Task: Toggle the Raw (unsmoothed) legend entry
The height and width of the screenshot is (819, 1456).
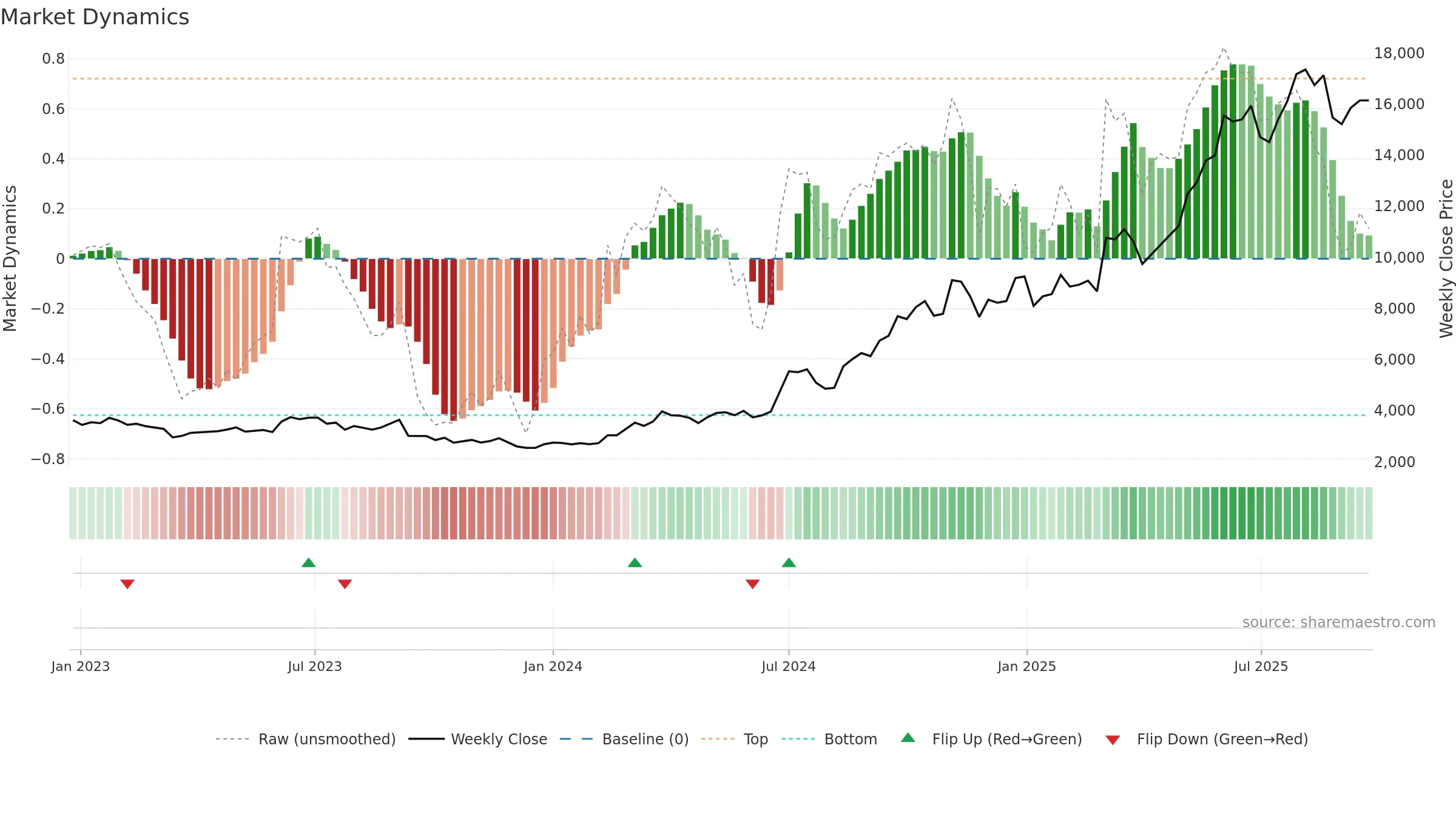Action: point(306,739)
